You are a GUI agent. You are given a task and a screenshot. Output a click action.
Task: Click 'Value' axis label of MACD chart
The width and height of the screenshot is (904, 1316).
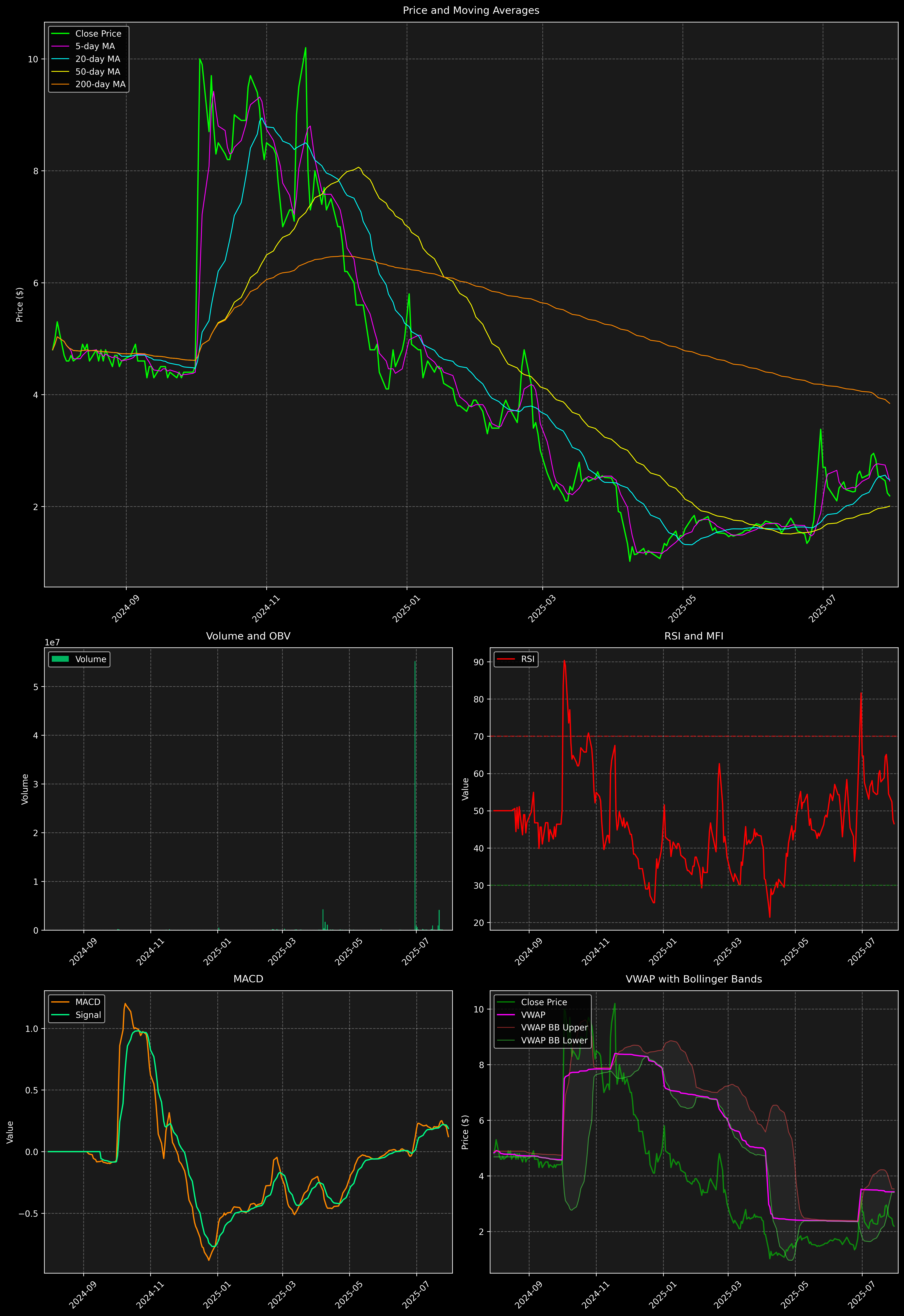10,1132
